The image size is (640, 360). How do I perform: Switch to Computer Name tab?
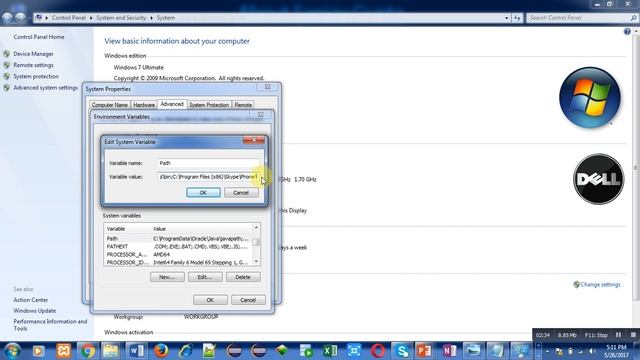109,105
